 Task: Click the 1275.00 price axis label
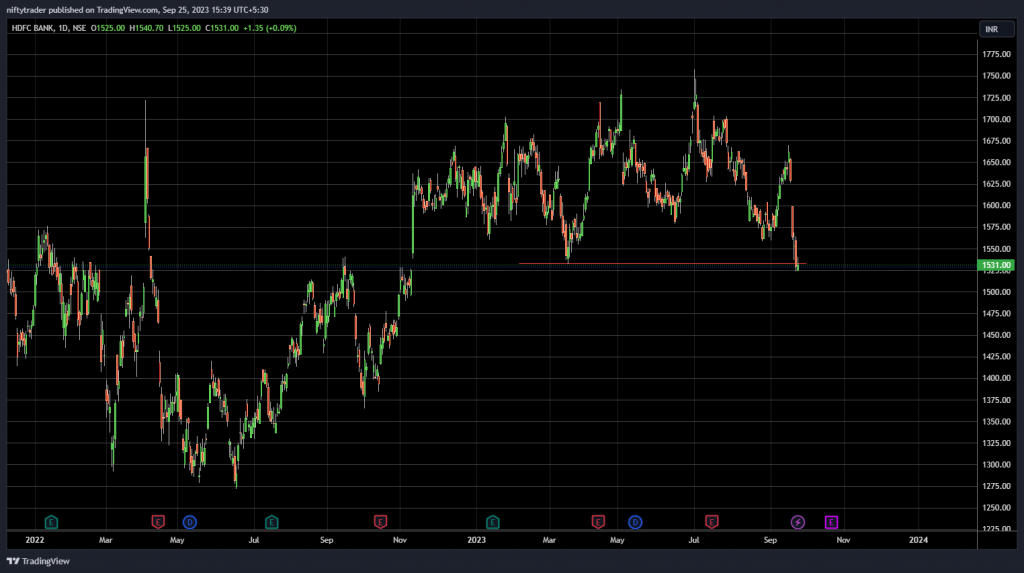point(997,486)
